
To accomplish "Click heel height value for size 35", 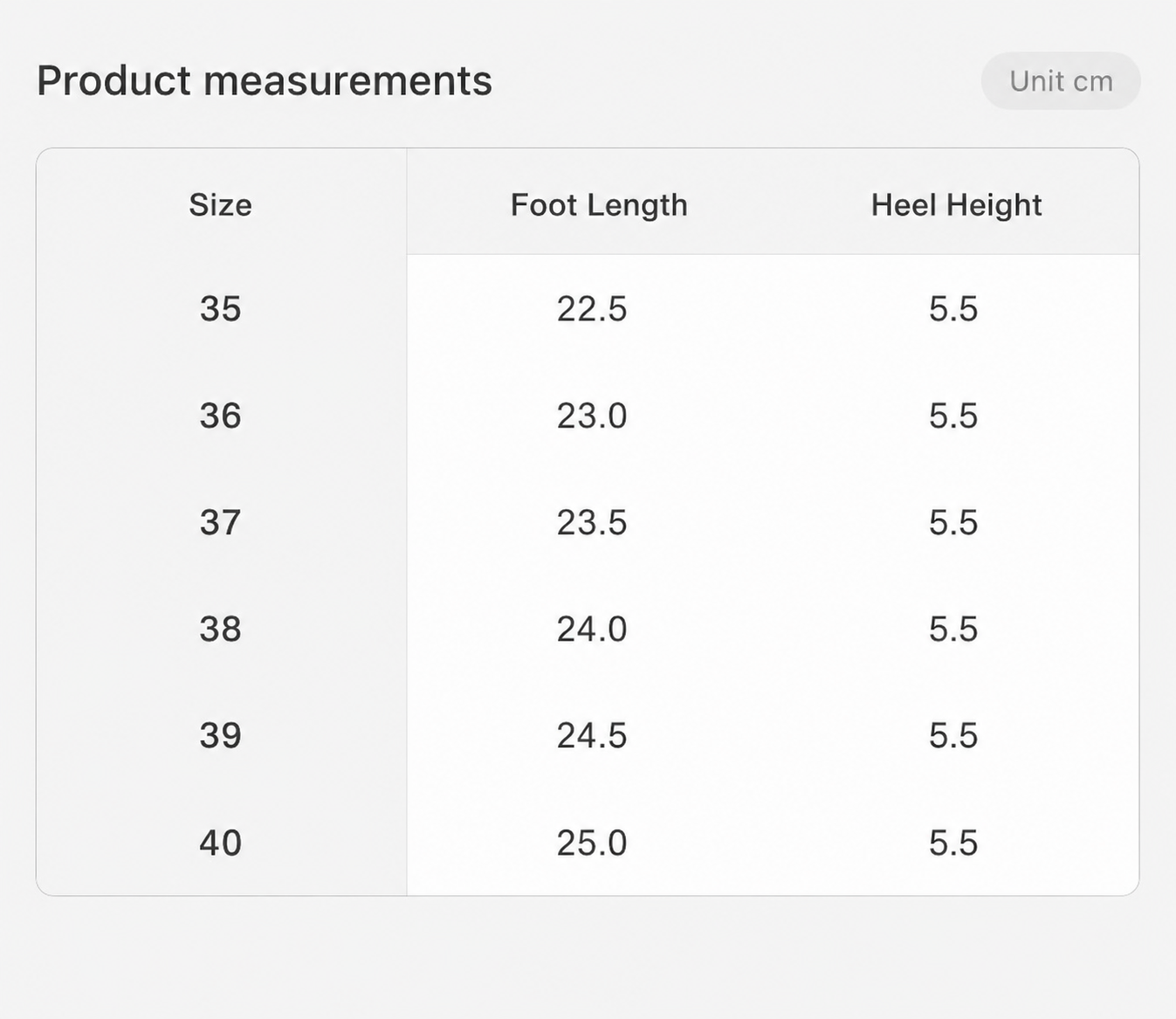I will (x=953, y=309).
